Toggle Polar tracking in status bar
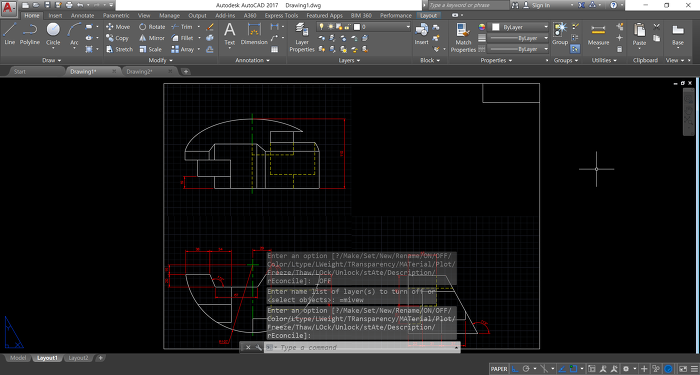 click(x=526, y=369)
